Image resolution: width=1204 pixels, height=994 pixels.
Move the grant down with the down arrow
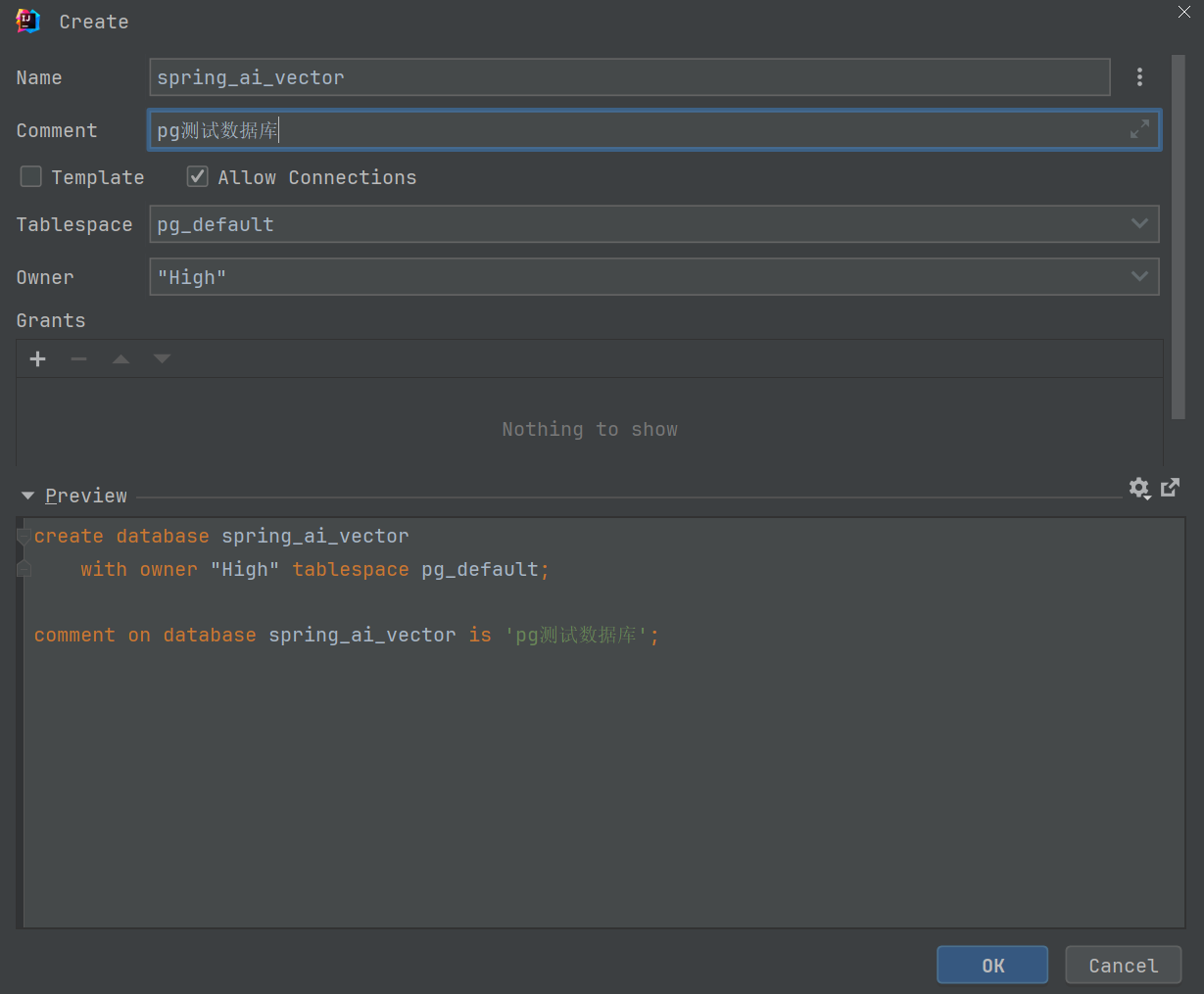(162, 359)
